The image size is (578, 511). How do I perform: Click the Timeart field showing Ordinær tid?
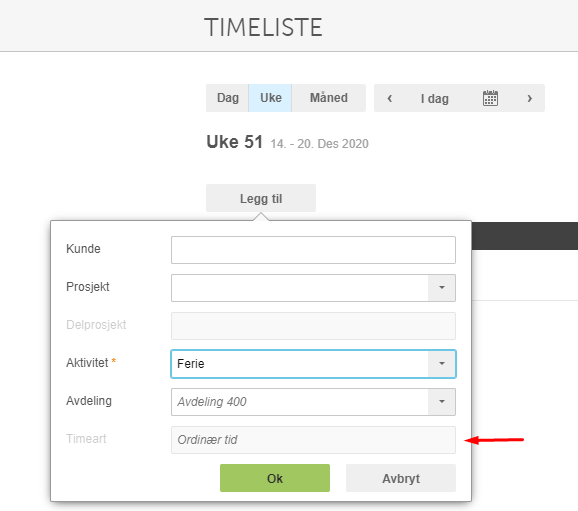pos(313,440)
